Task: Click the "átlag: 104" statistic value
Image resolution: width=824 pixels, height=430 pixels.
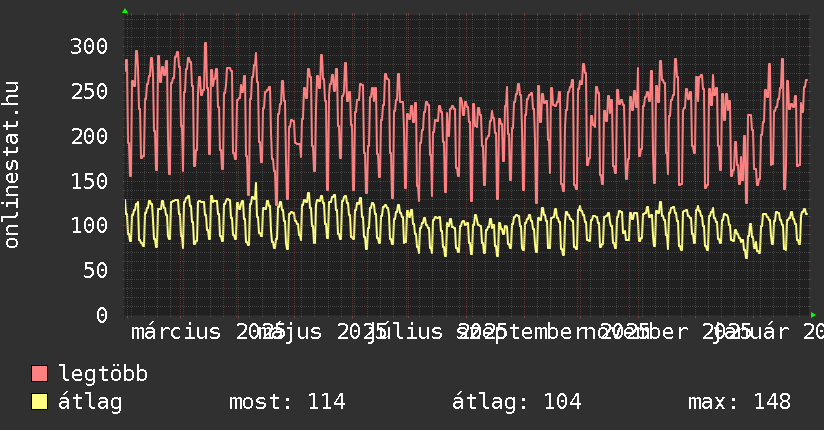Action: point(516,402)
